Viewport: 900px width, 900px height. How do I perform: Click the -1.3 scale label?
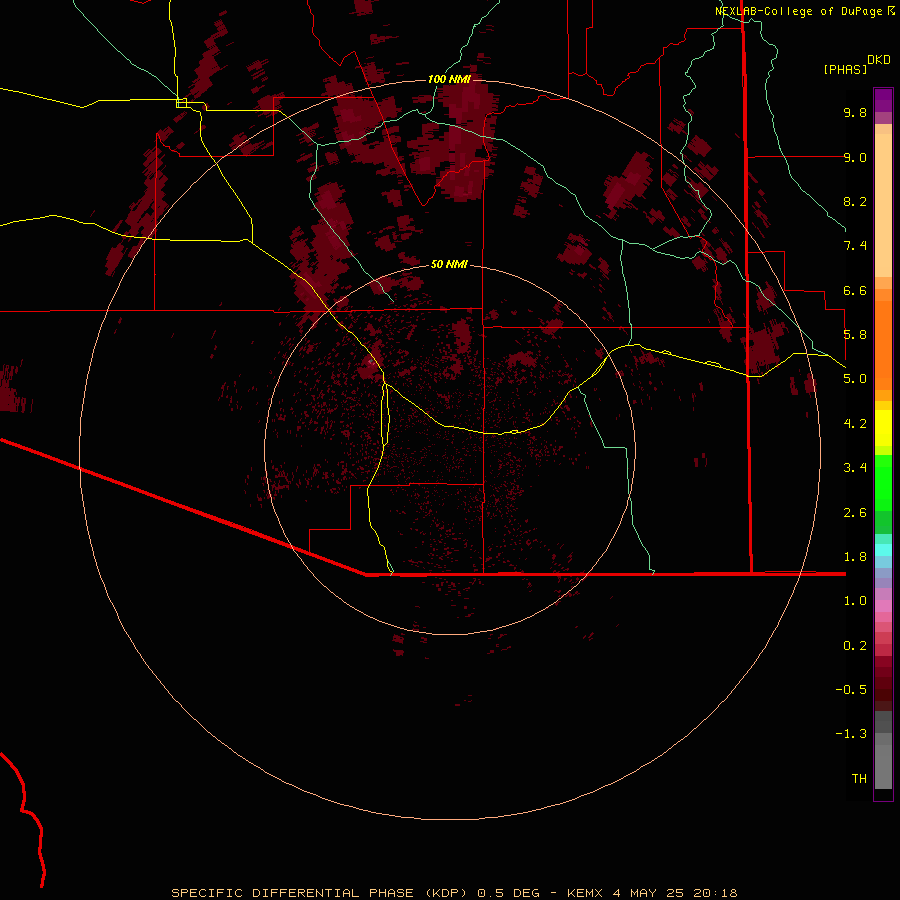[851, 734]
